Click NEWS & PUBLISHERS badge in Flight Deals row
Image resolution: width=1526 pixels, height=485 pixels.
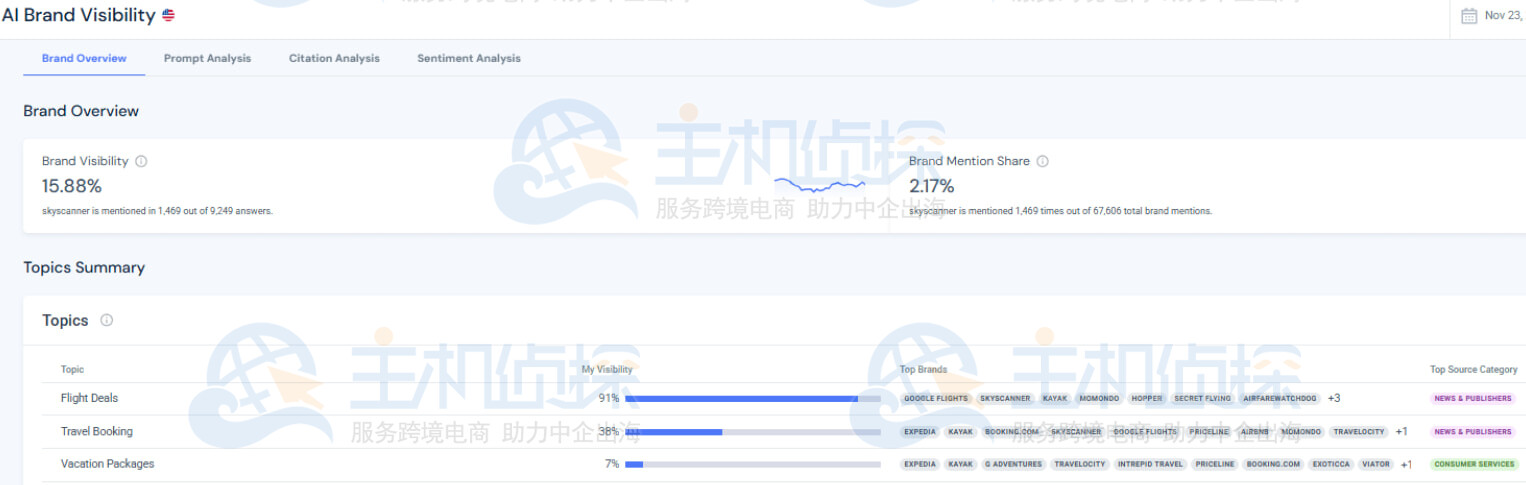click(1473, 398)
